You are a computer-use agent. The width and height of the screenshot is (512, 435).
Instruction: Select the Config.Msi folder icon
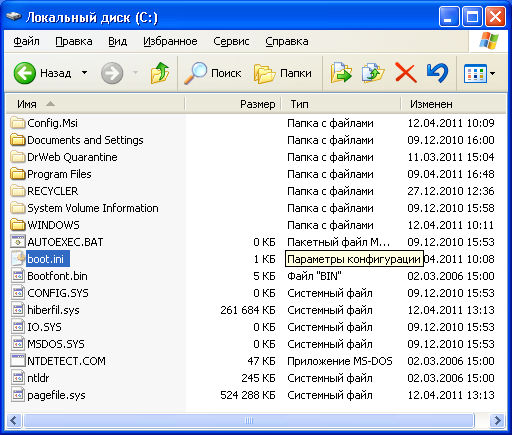point(18,123)
